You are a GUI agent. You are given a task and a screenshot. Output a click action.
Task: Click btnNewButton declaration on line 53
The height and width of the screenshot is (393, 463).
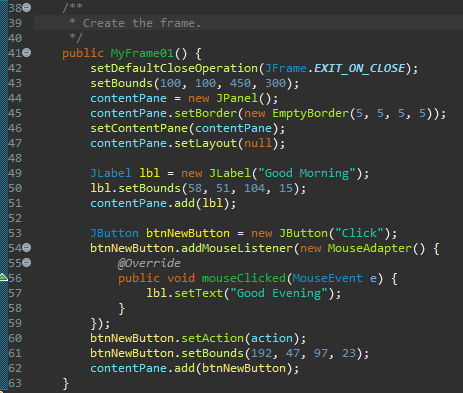188,233
